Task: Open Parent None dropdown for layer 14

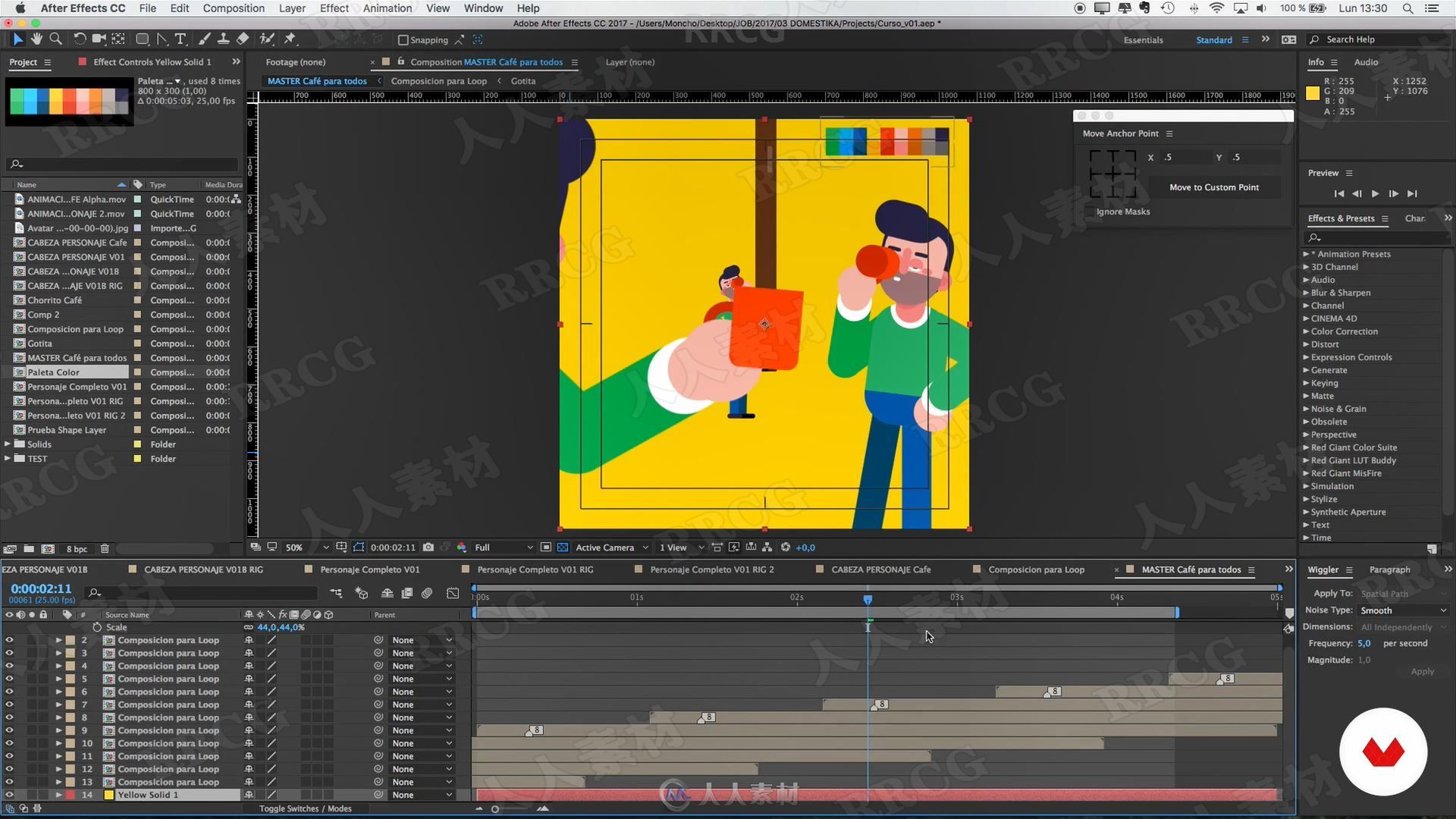Action: point(422,795)
